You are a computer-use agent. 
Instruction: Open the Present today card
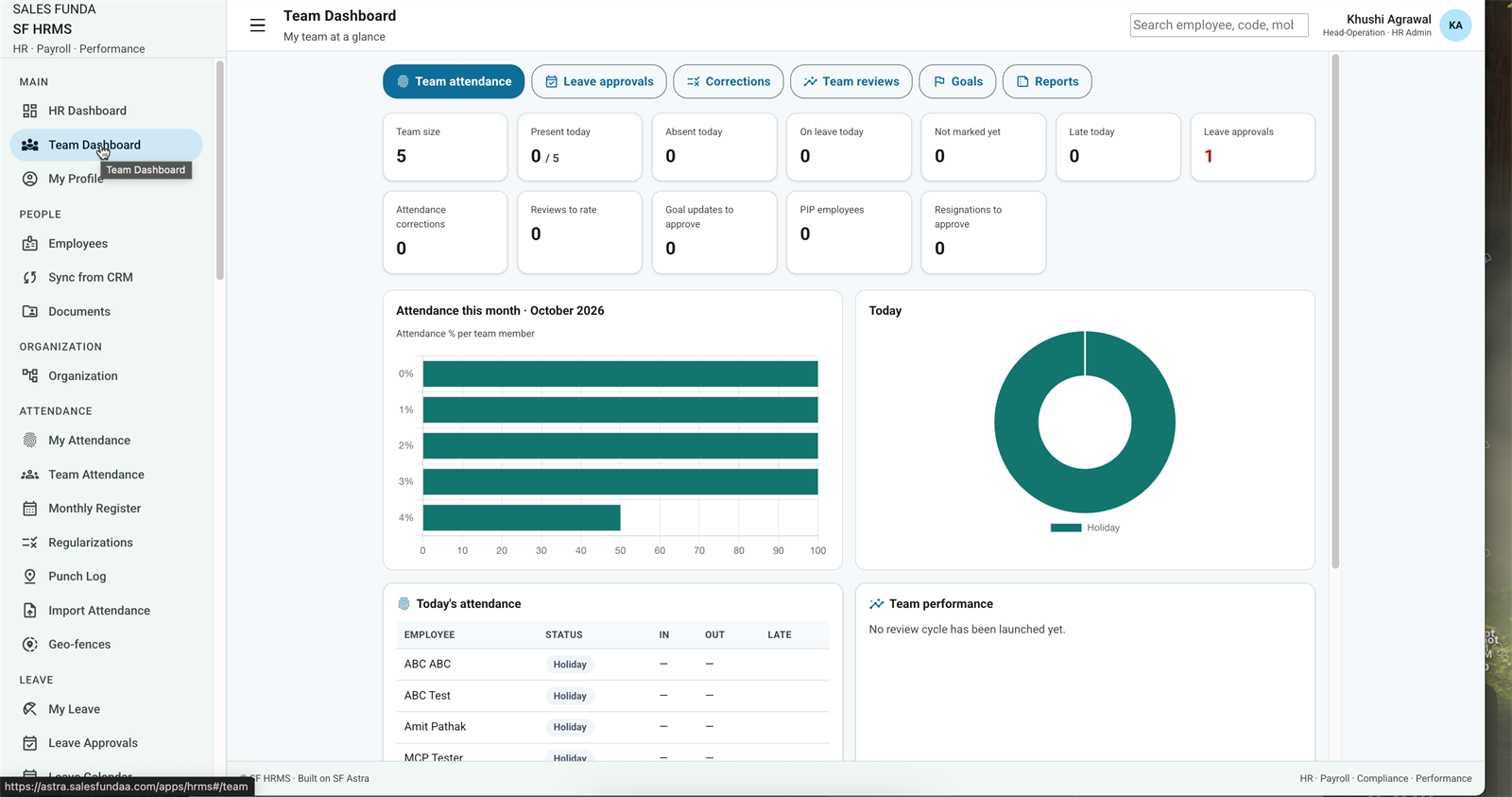pyautogui.click(x=579, y=147)
